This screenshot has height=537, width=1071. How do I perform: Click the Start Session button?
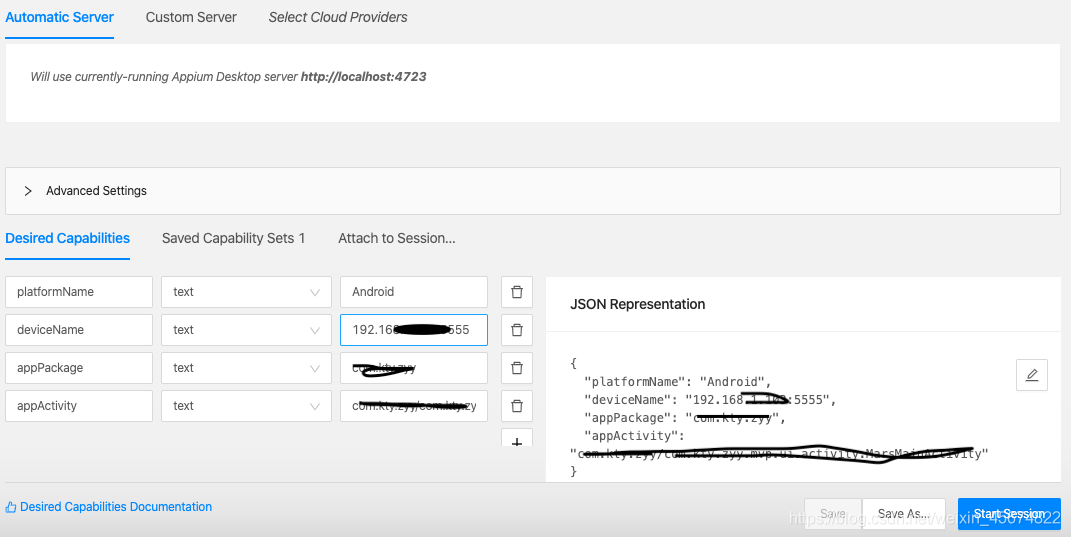pyautogui.click(x=1009, y=514)
